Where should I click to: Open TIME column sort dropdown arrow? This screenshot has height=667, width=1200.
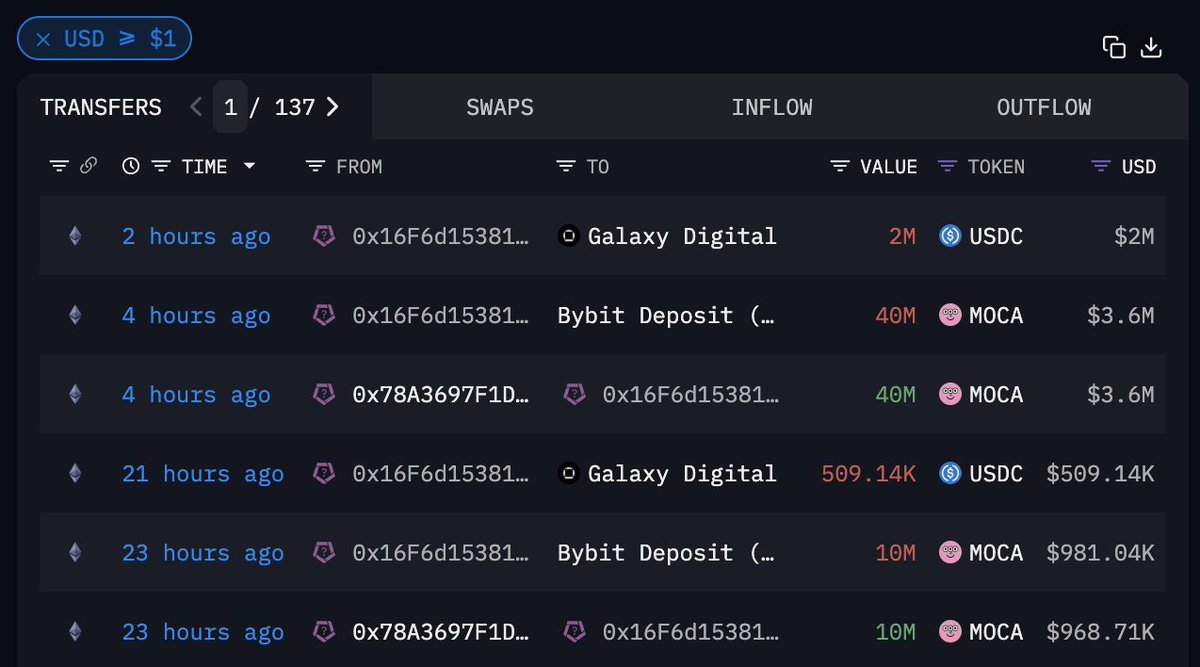coord(249,166)
